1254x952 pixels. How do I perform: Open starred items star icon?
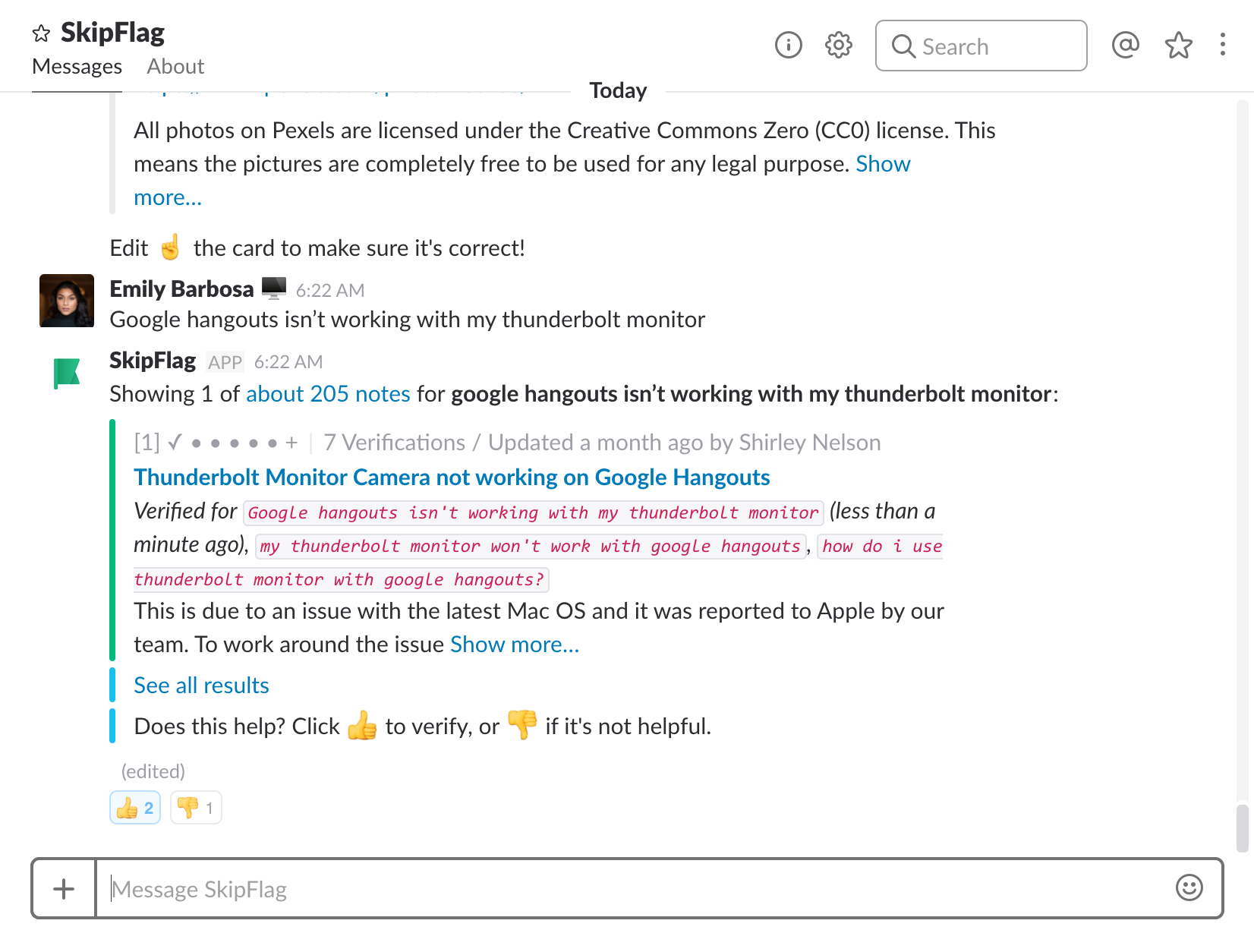tap(1179, 46)
